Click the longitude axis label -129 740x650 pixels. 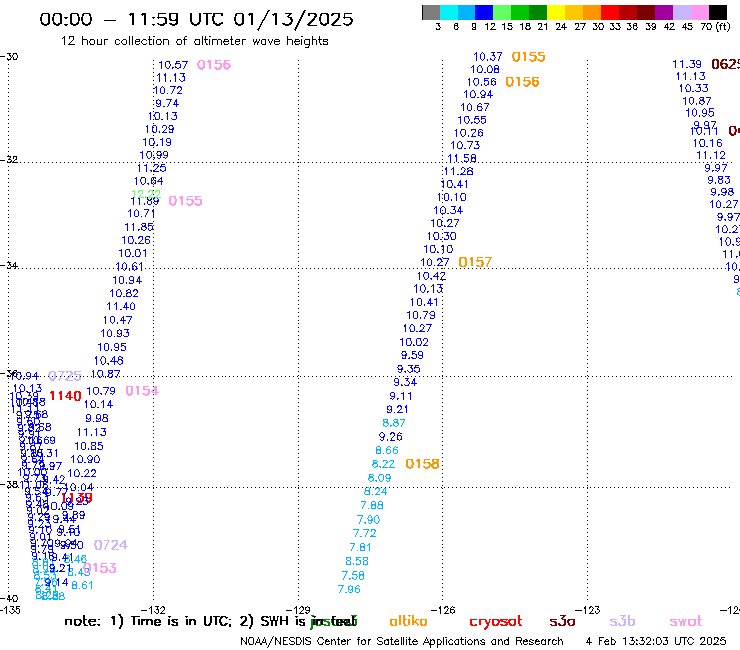point(298,610)
